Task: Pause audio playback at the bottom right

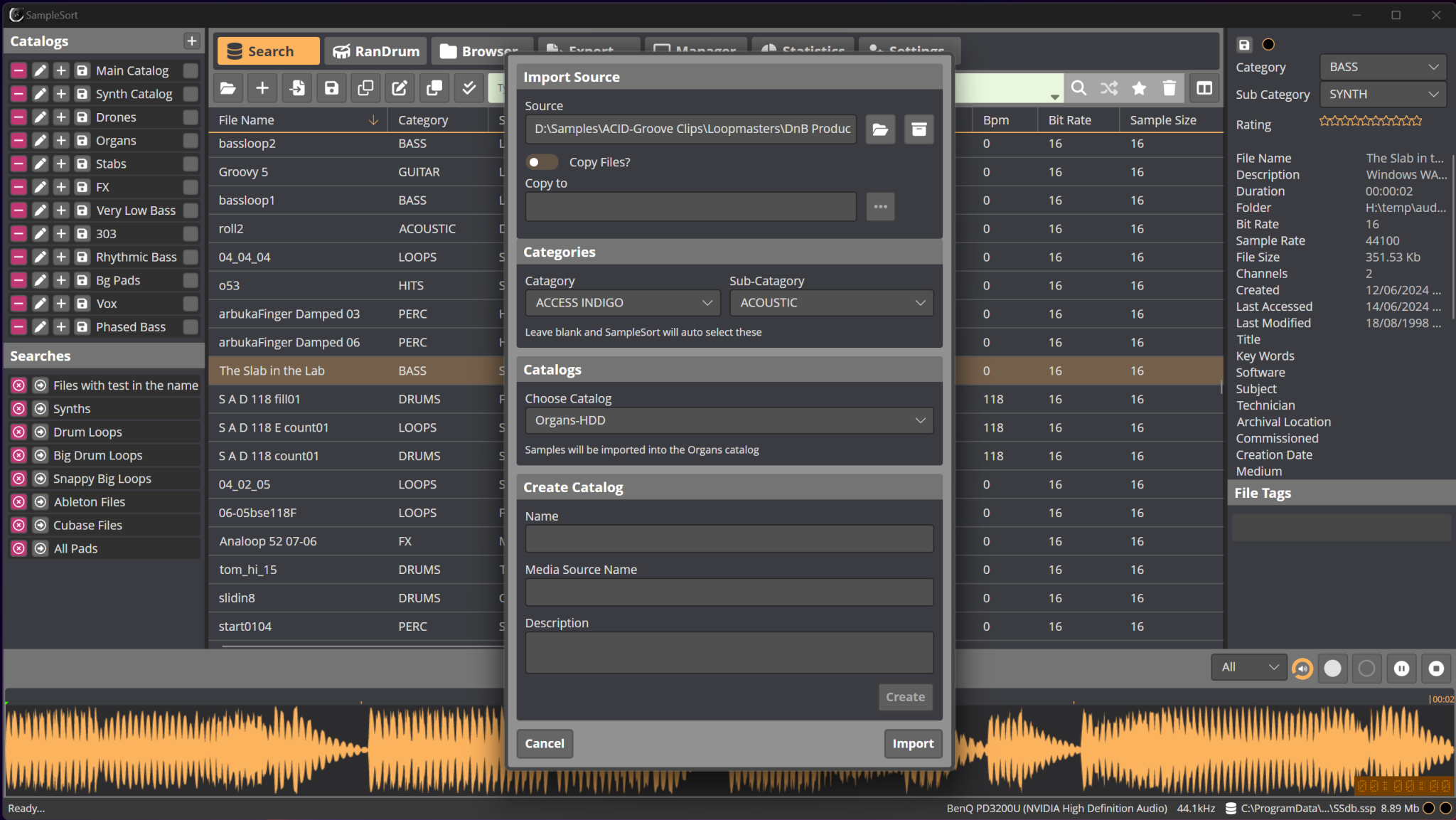Action: tap(1401, 668)
